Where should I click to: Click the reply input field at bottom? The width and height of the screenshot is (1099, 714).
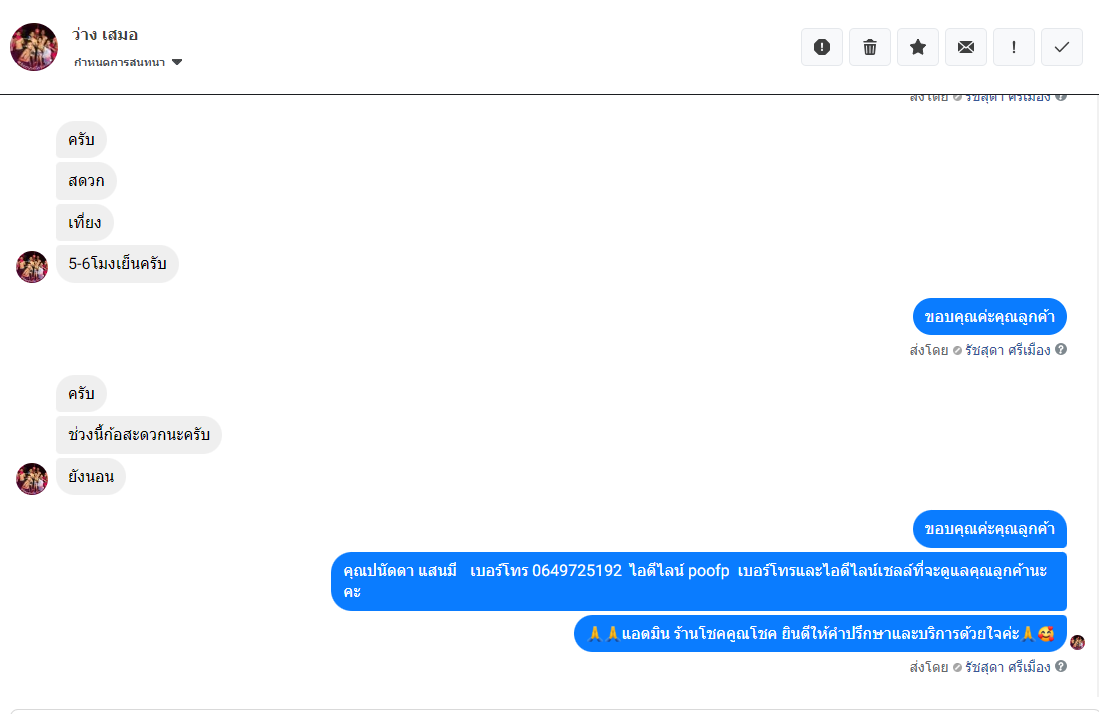click(549, 711)
